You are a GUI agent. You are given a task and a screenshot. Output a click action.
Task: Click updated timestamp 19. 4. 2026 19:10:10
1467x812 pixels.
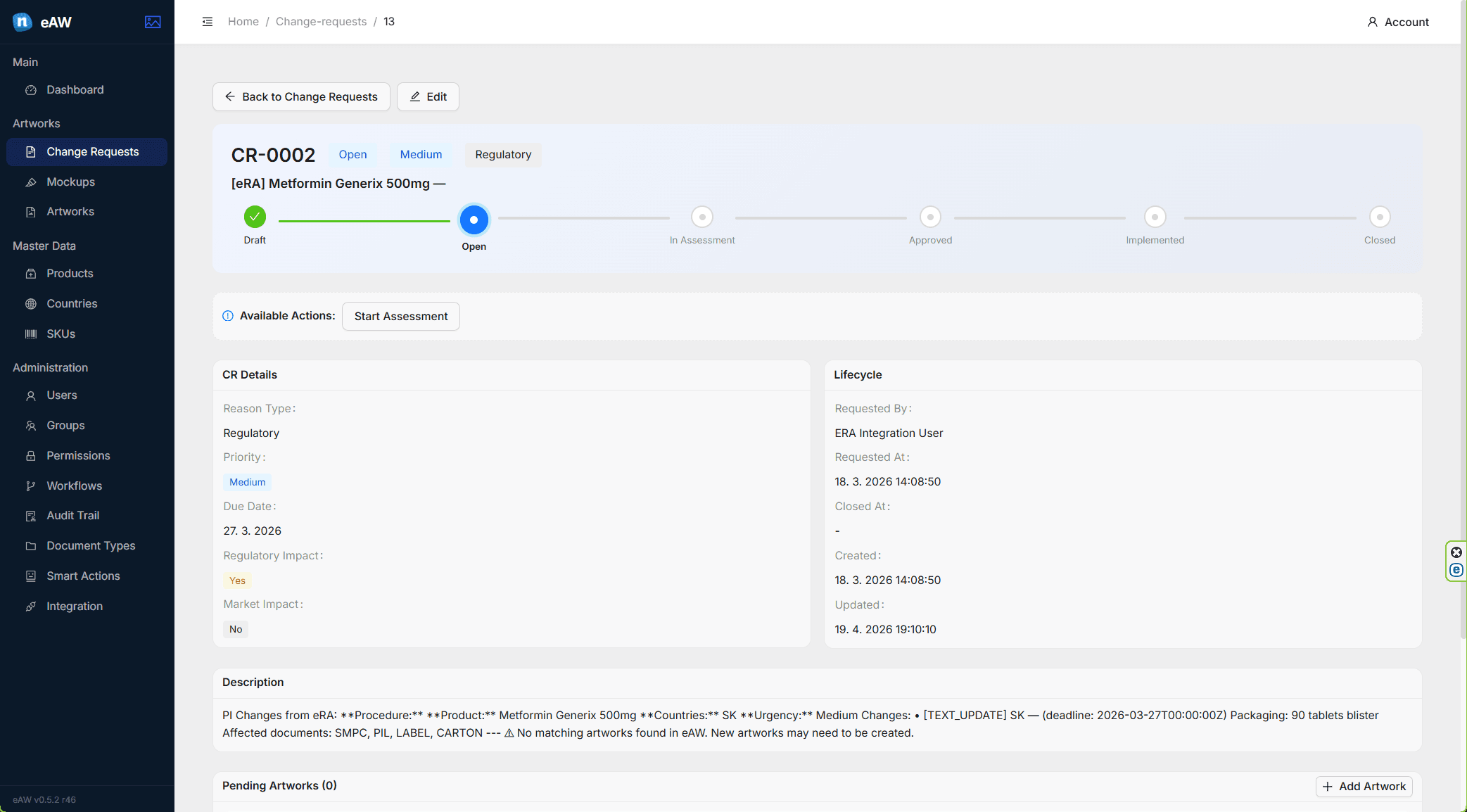885,630
